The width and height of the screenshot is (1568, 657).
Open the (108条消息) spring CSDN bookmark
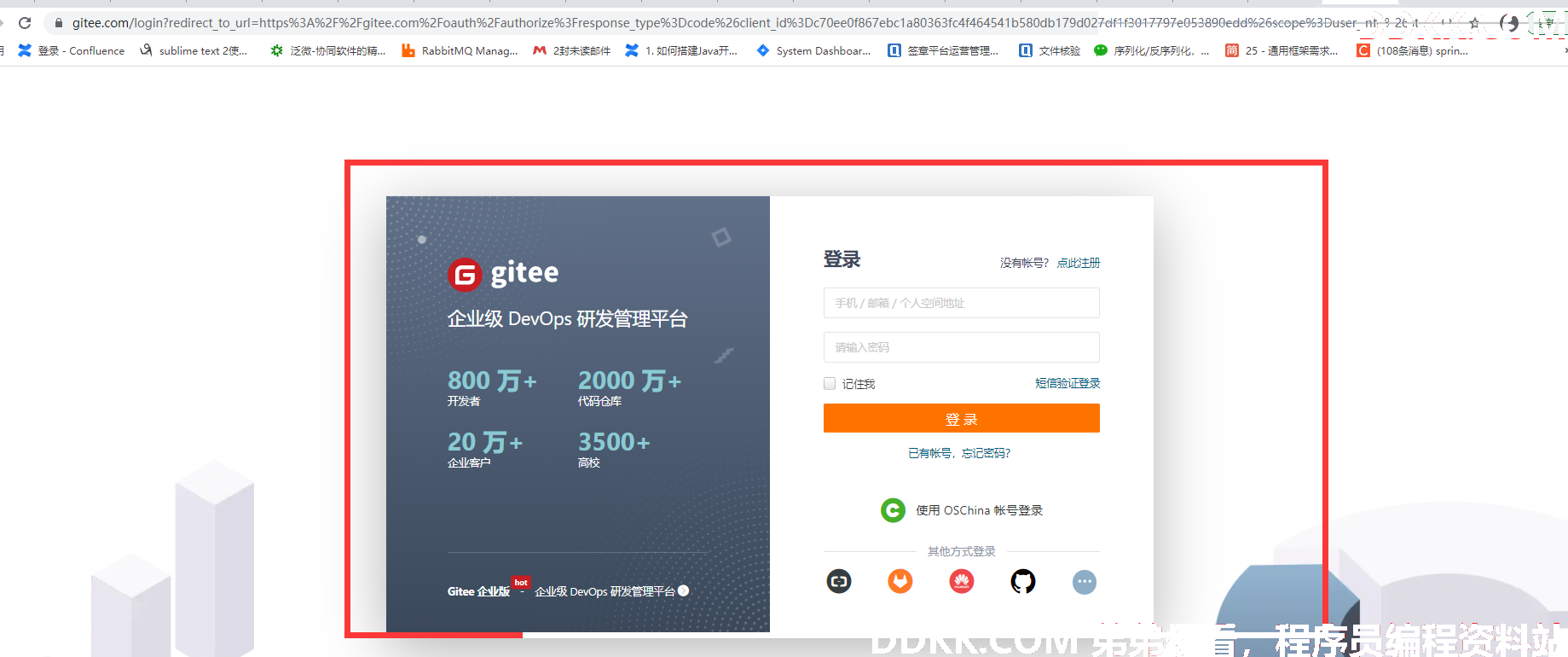point(1413,50)
